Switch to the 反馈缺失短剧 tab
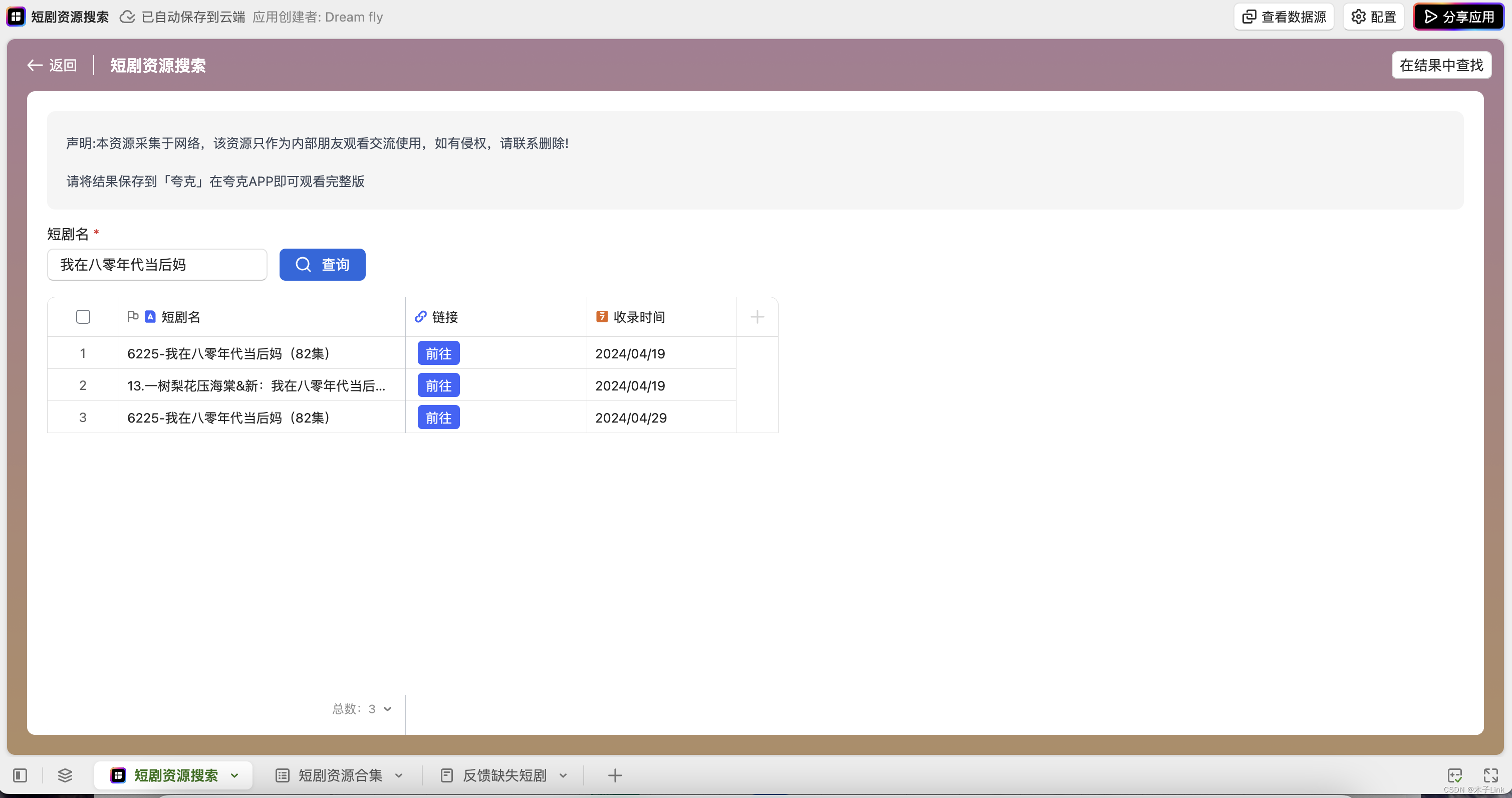The image size is (1512, 798). point(504,775)
